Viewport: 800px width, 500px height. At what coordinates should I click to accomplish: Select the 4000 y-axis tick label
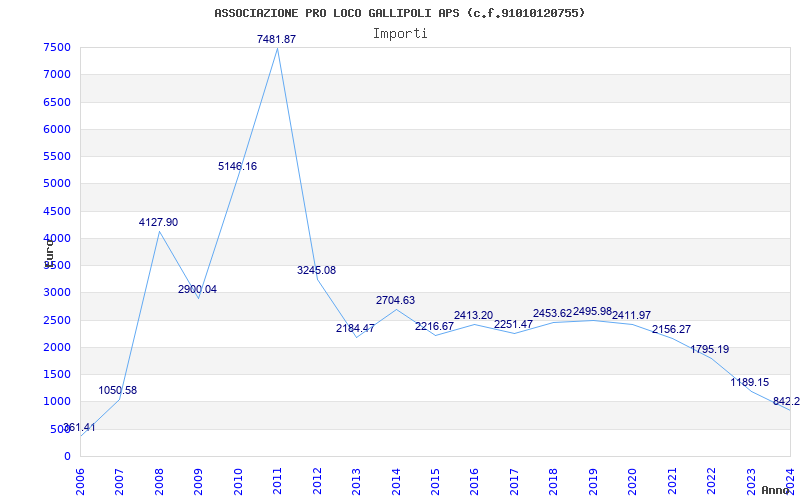tap(57, 238)
